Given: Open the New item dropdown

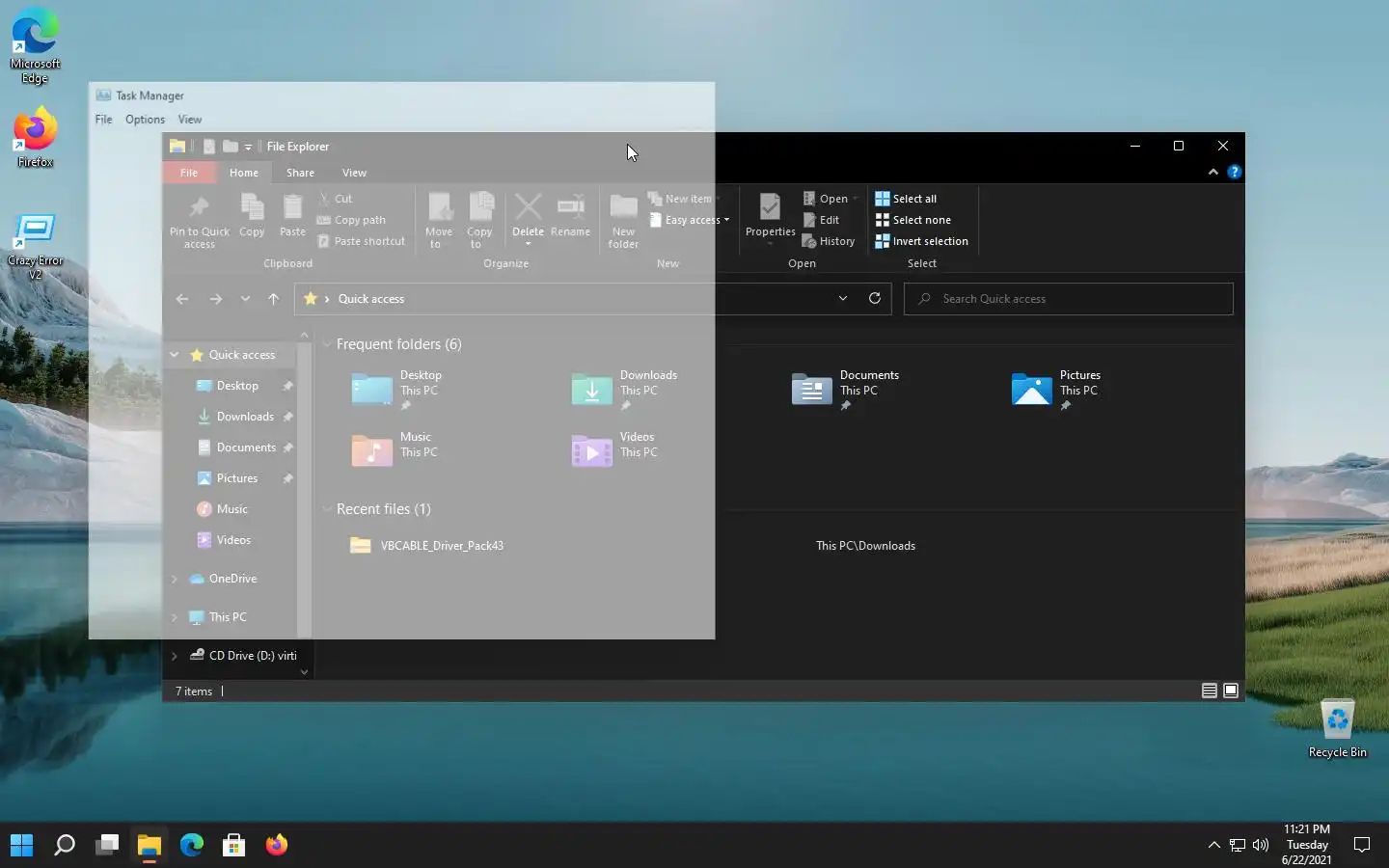Looking at the screenshot, I should (685, 199).
